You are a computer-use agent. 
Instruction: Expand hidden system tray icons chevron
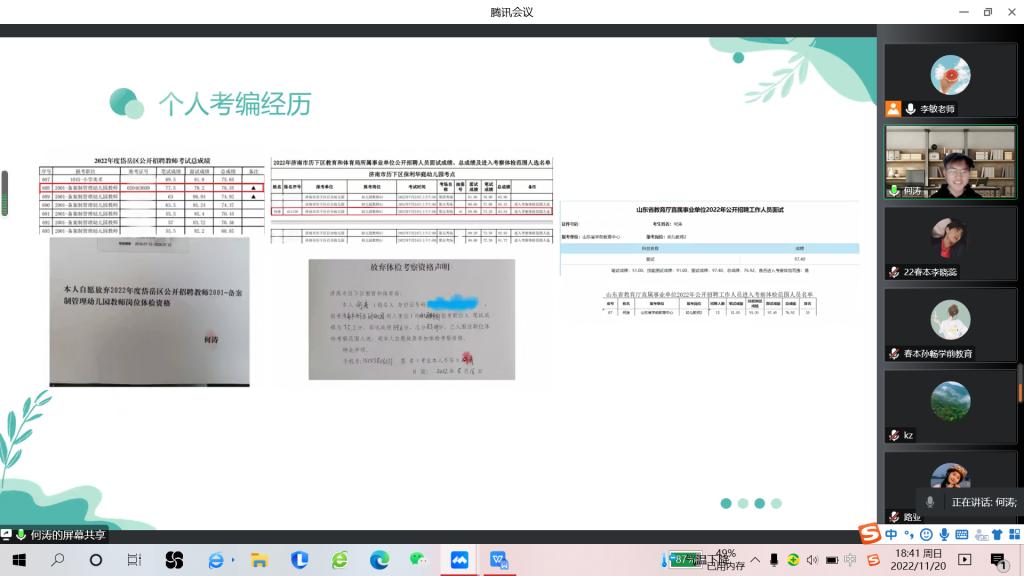point(755,560)
